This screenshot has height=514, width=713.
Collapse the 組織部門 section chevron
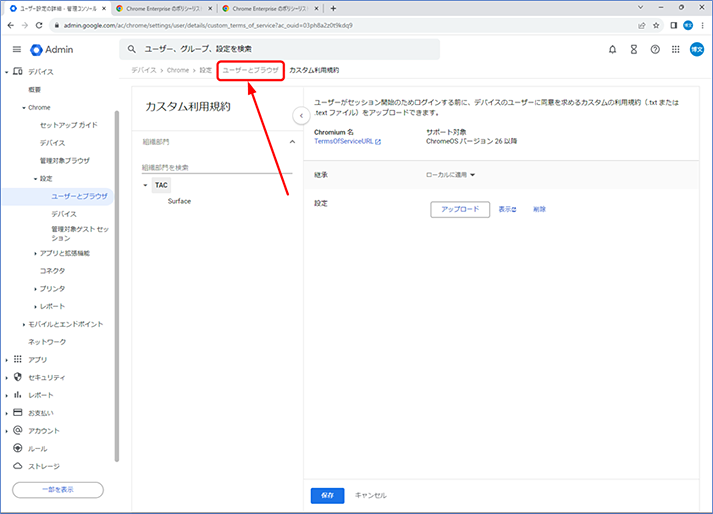click(292, 142)
